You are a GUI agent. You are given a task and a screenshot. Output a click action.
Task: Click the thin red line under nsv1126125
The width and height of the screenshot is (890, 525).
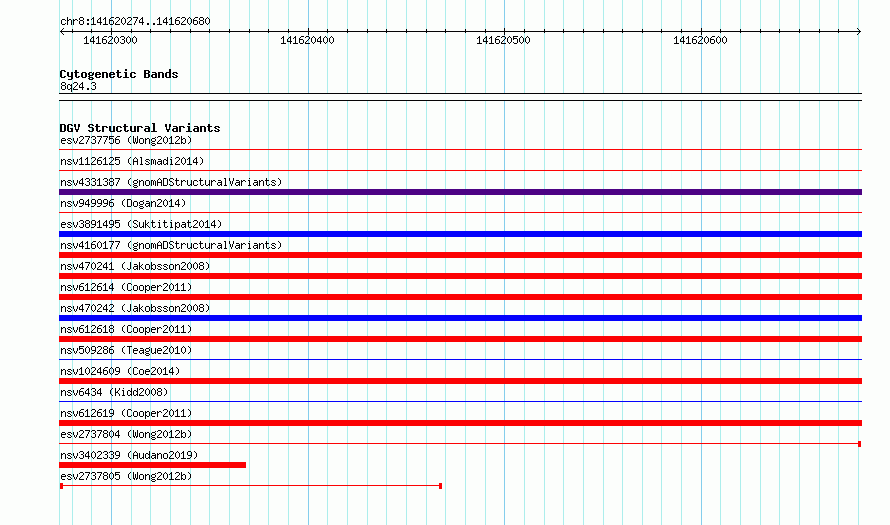(460, 170)
